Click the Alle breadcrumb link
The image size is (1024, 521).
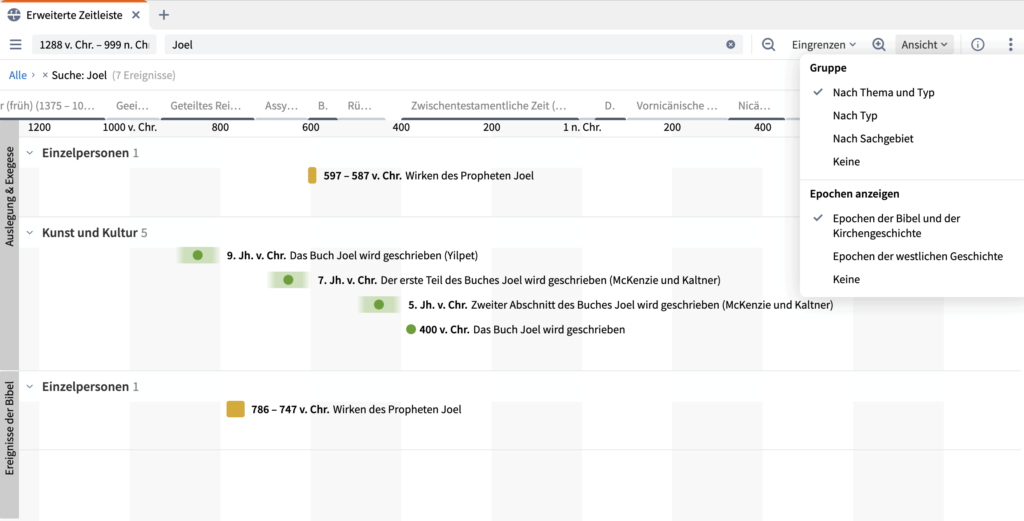17,75
